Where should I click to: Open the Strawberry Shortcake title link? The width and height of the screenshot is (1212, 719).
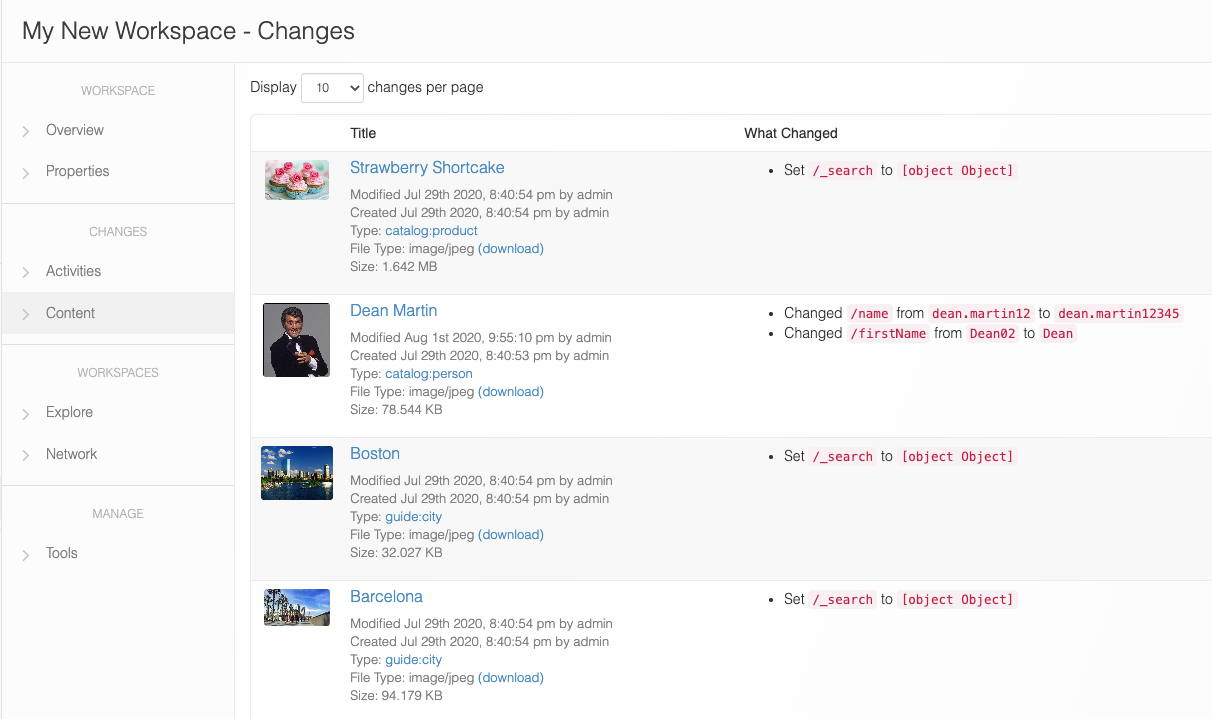click(x=427, y=168)
